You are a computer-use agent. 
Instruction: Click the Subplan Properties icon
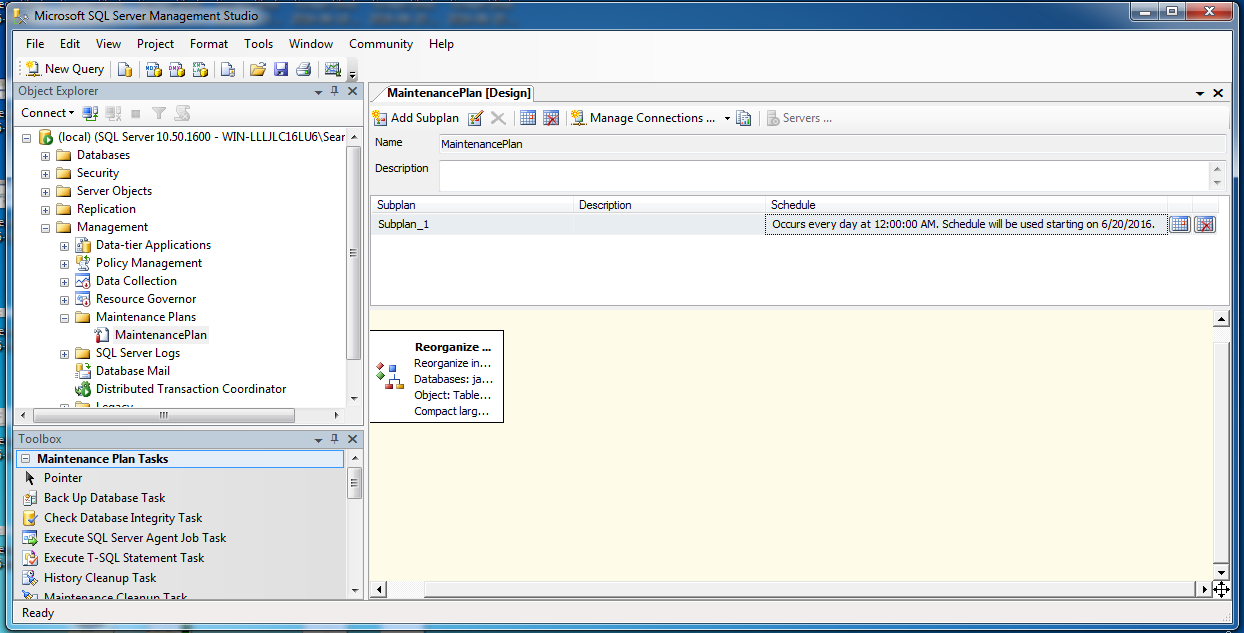click(476, 118)
